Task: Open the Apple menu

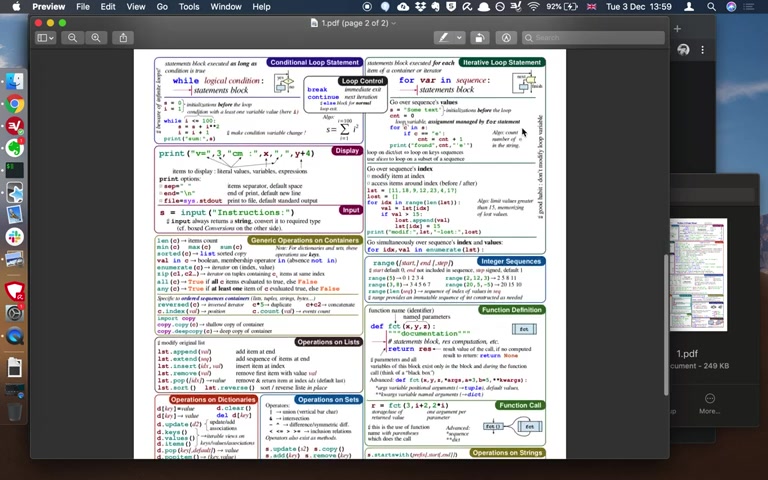Action: [16, 6]
